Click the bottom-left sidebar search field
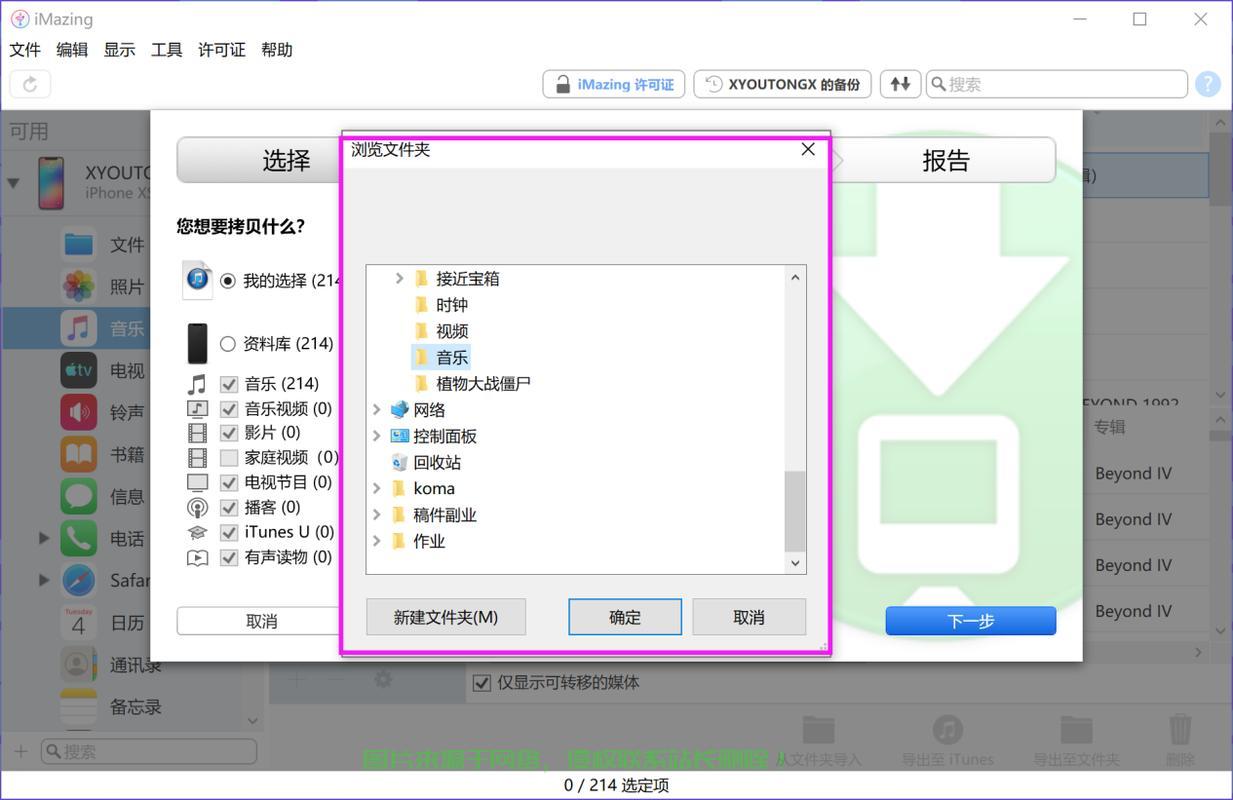The image size is (1233, 800). pos(148,751)
